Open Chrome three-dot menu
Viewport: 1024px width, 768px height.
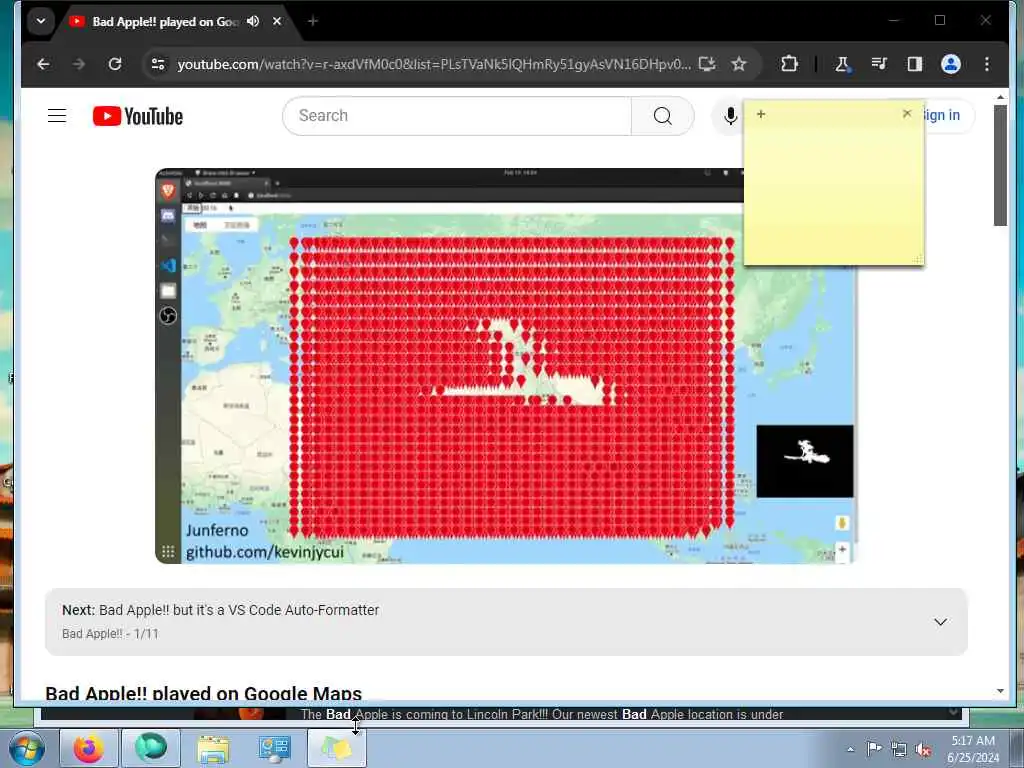(x=987, y=64)
